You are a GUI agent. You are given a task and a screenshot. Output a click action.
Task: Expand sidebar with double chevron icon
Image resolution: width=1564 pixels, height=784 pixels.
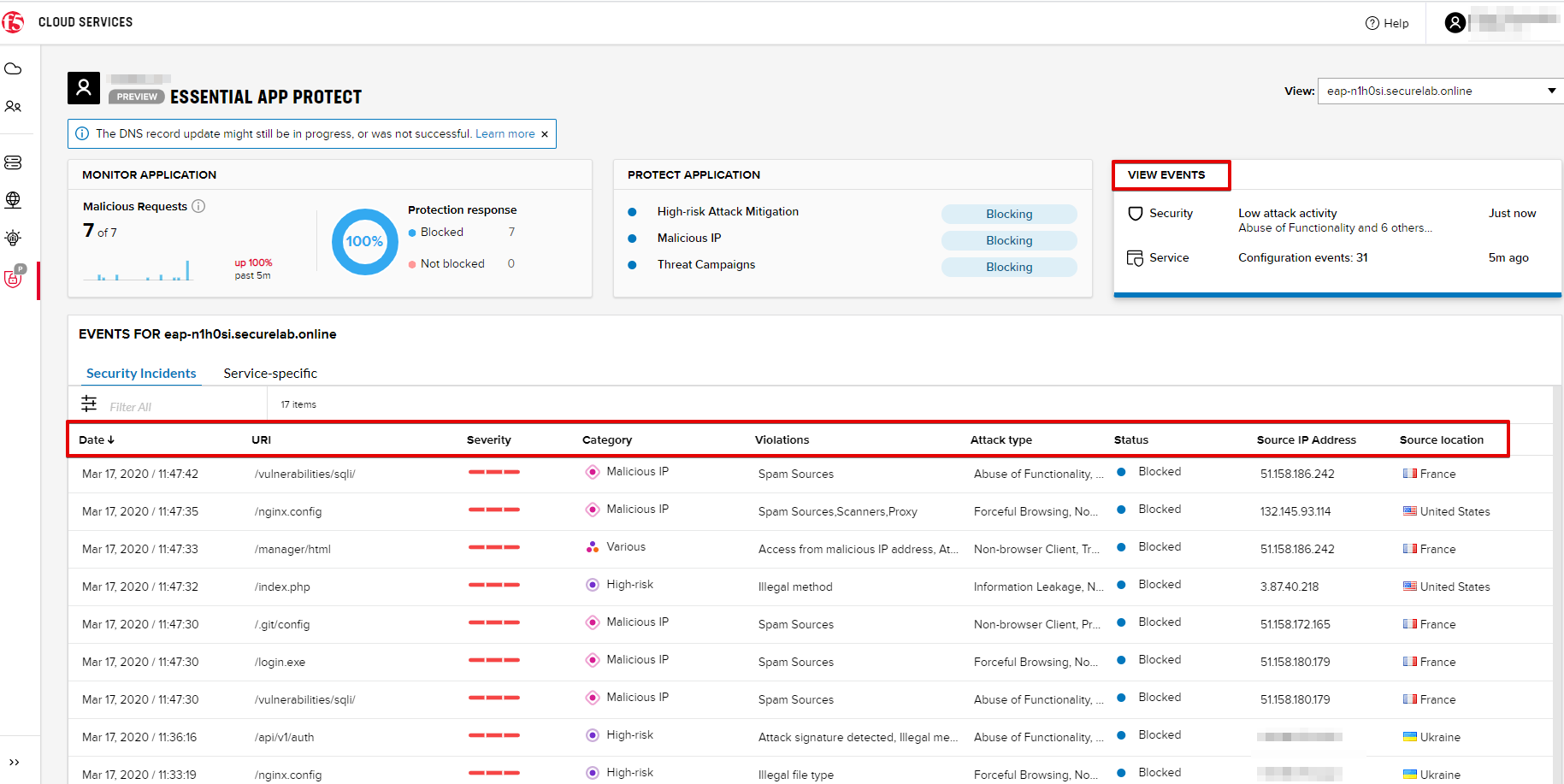[14, 762]
